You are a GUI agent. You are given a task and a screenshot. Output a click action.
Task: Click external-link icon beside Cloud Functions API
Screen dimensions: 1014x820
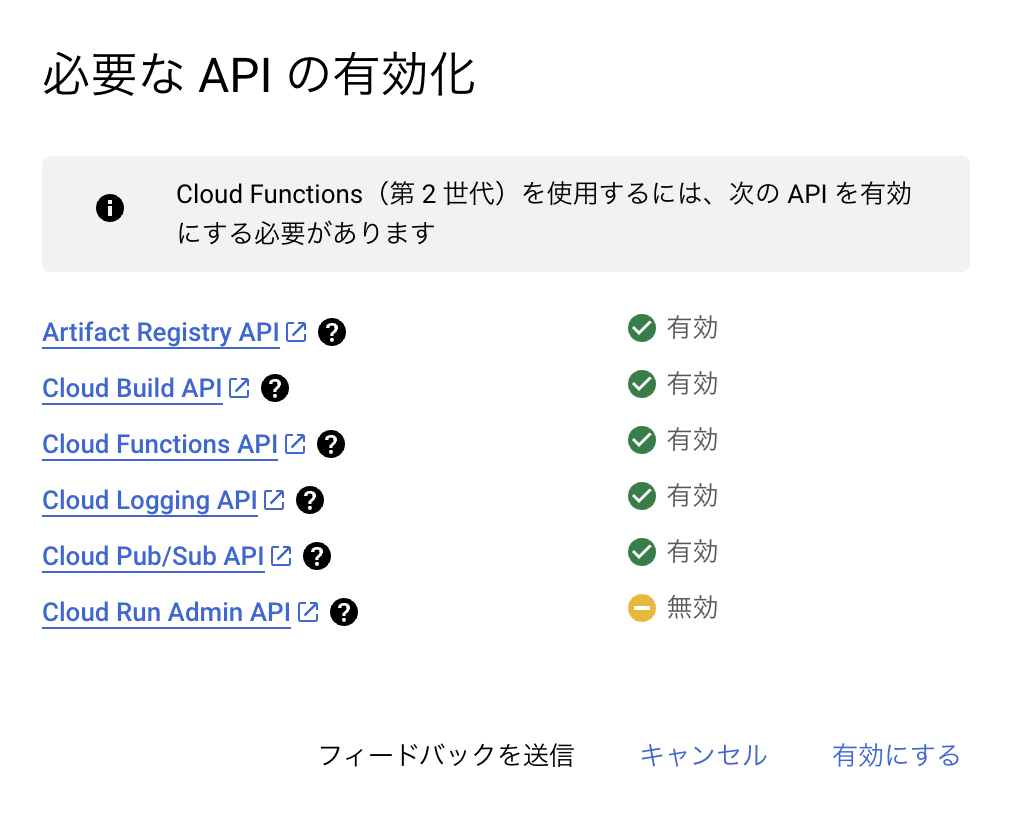pyautogui.click(x=296, y=444)
